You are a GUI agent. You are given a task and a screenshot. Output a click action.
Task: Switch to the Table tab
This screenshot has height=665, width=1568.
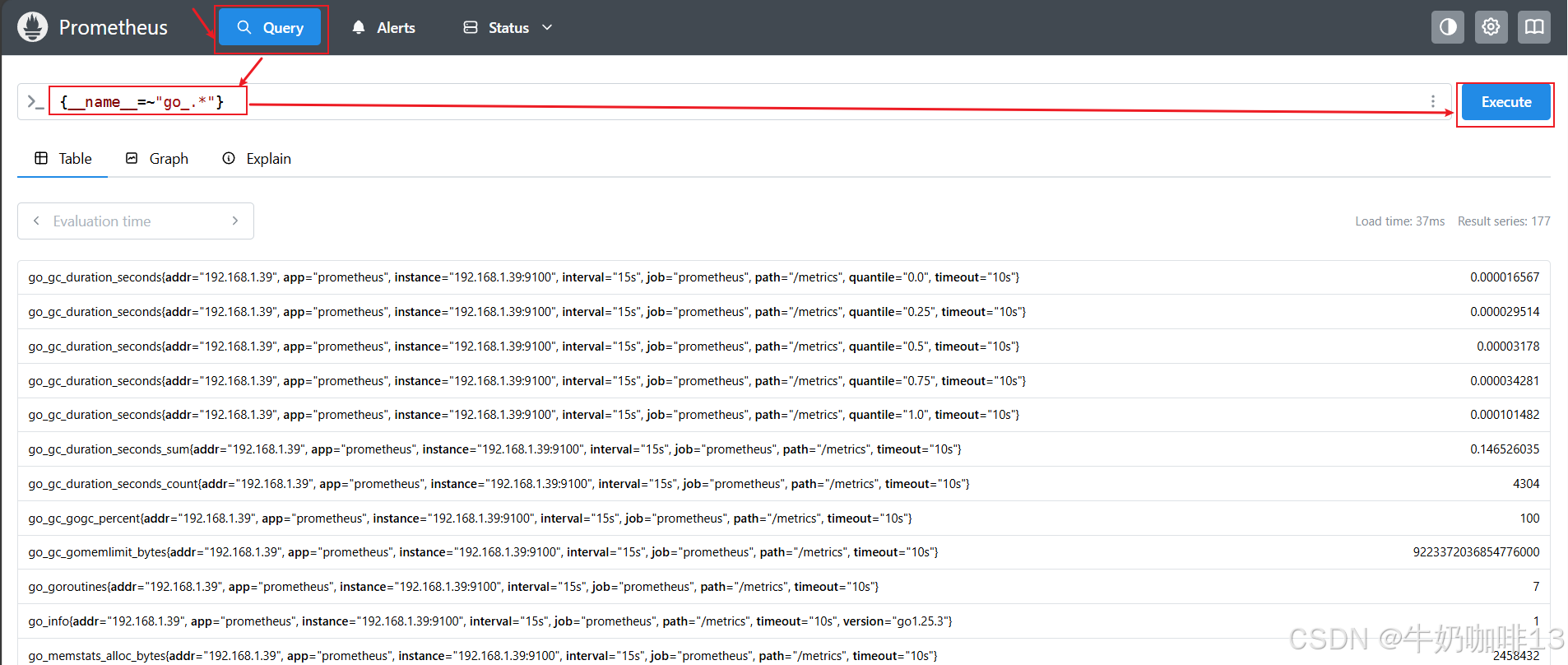click(63, 158)
